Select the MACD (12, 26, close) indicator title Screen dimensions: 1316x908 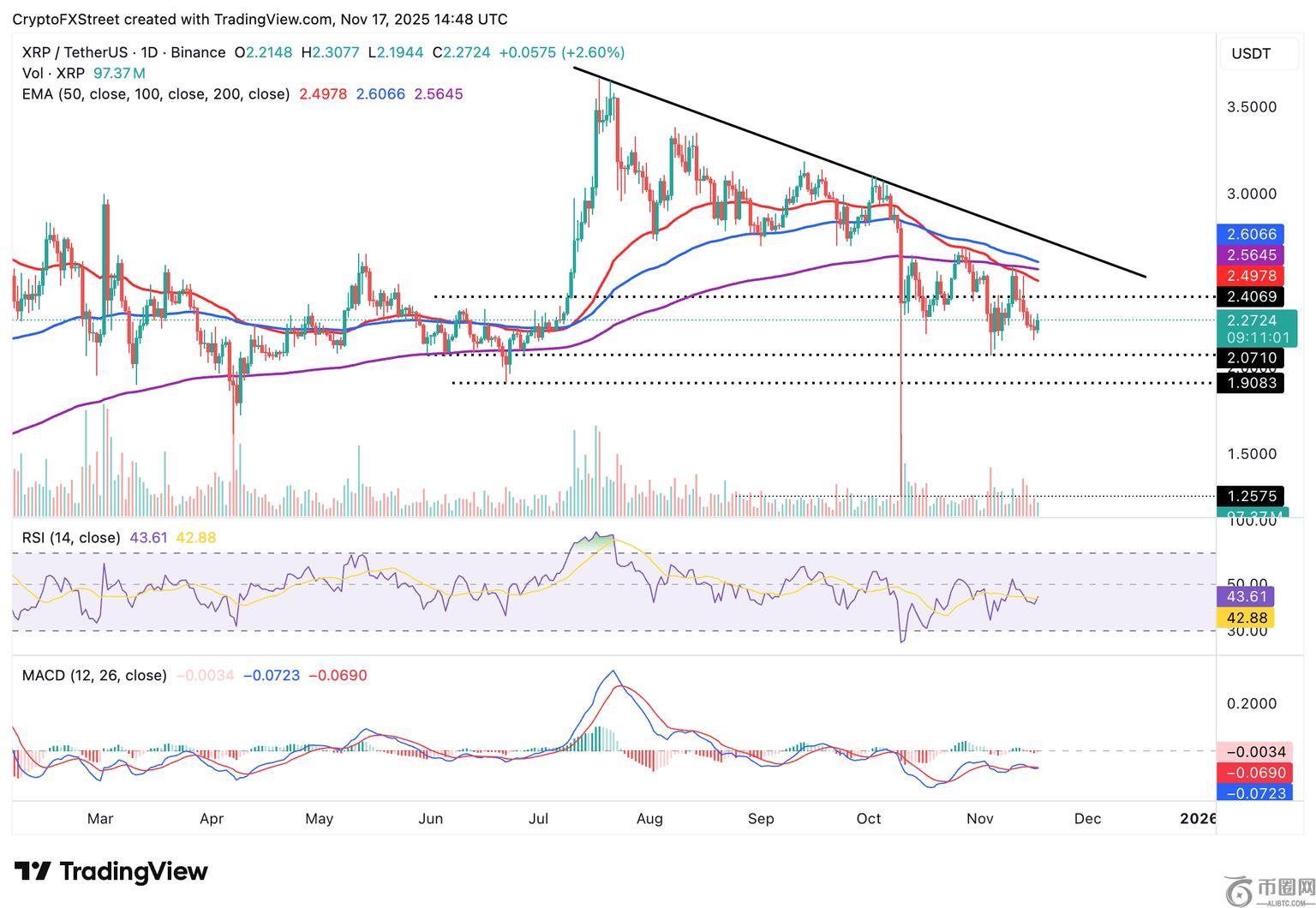[x=94, y=675]
